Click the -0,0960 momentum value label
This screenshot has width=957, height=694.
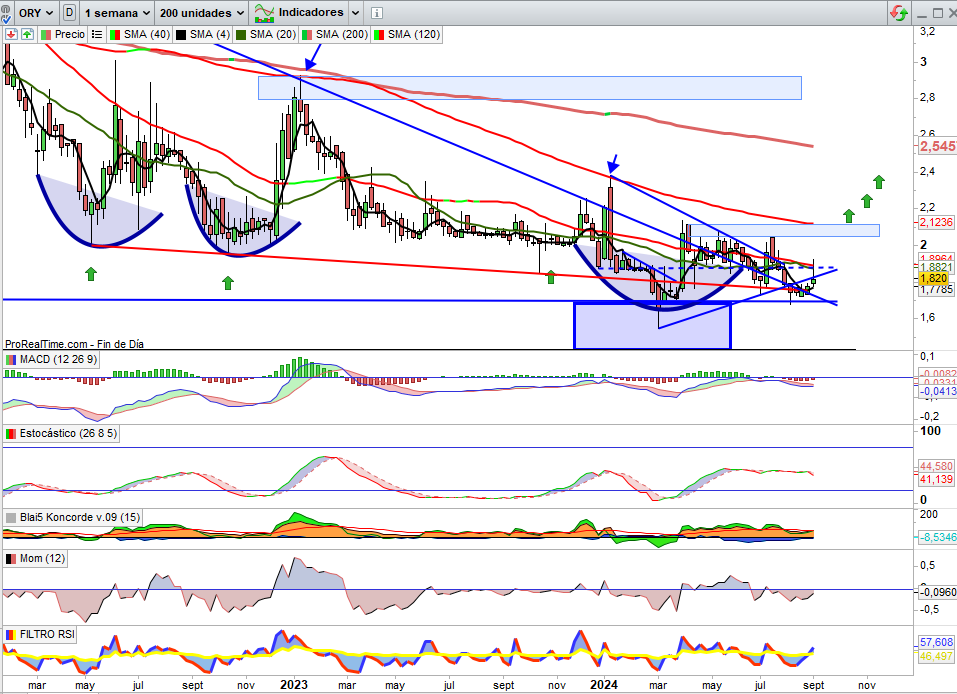click(937, 592)
